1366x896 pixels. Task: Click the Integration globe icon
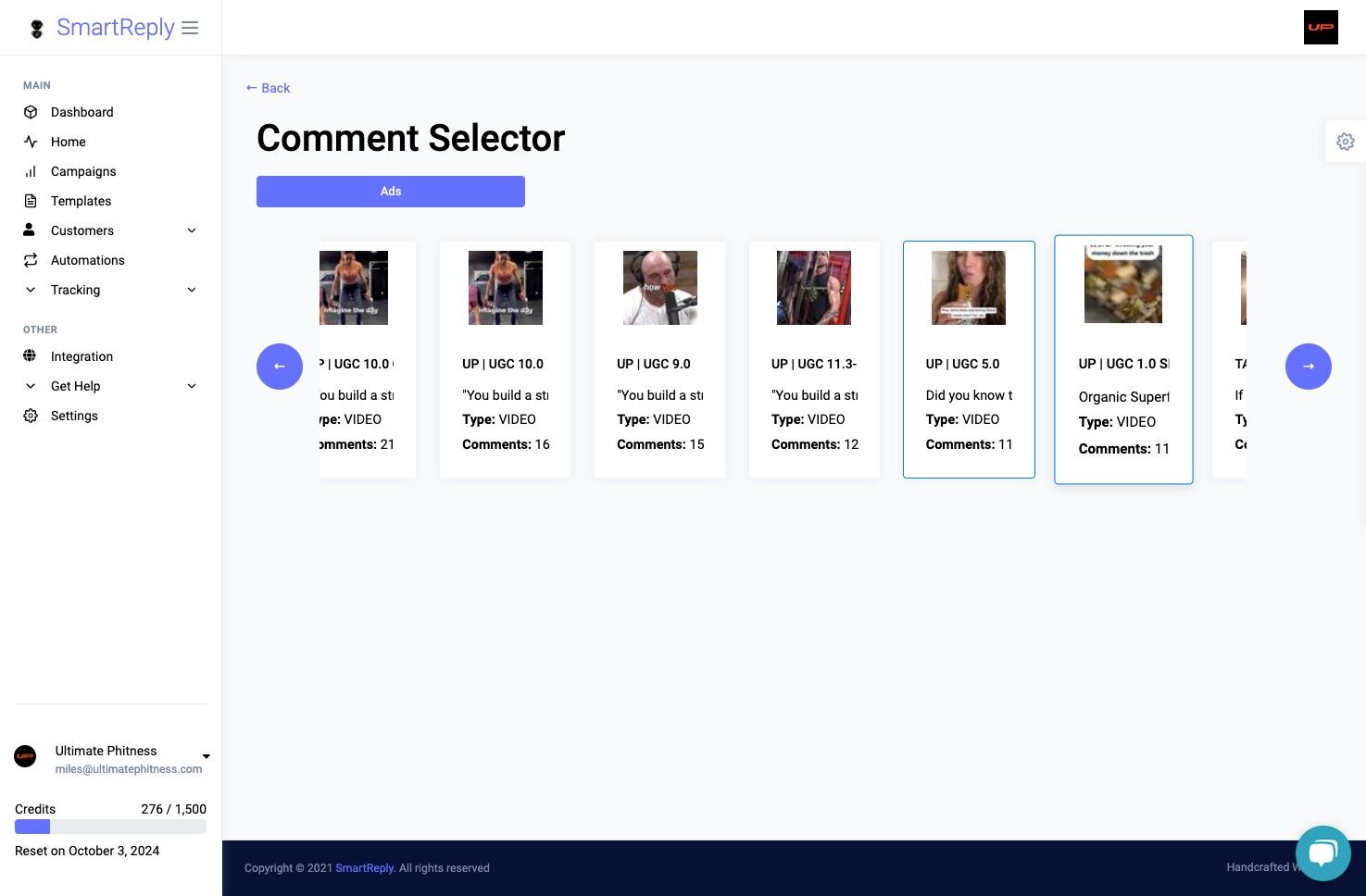pyautogui.click(x=30, y=356)
